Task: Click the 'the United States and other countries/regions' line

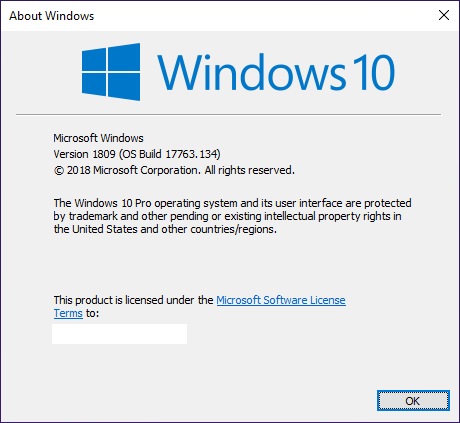Action: point(165,229)
